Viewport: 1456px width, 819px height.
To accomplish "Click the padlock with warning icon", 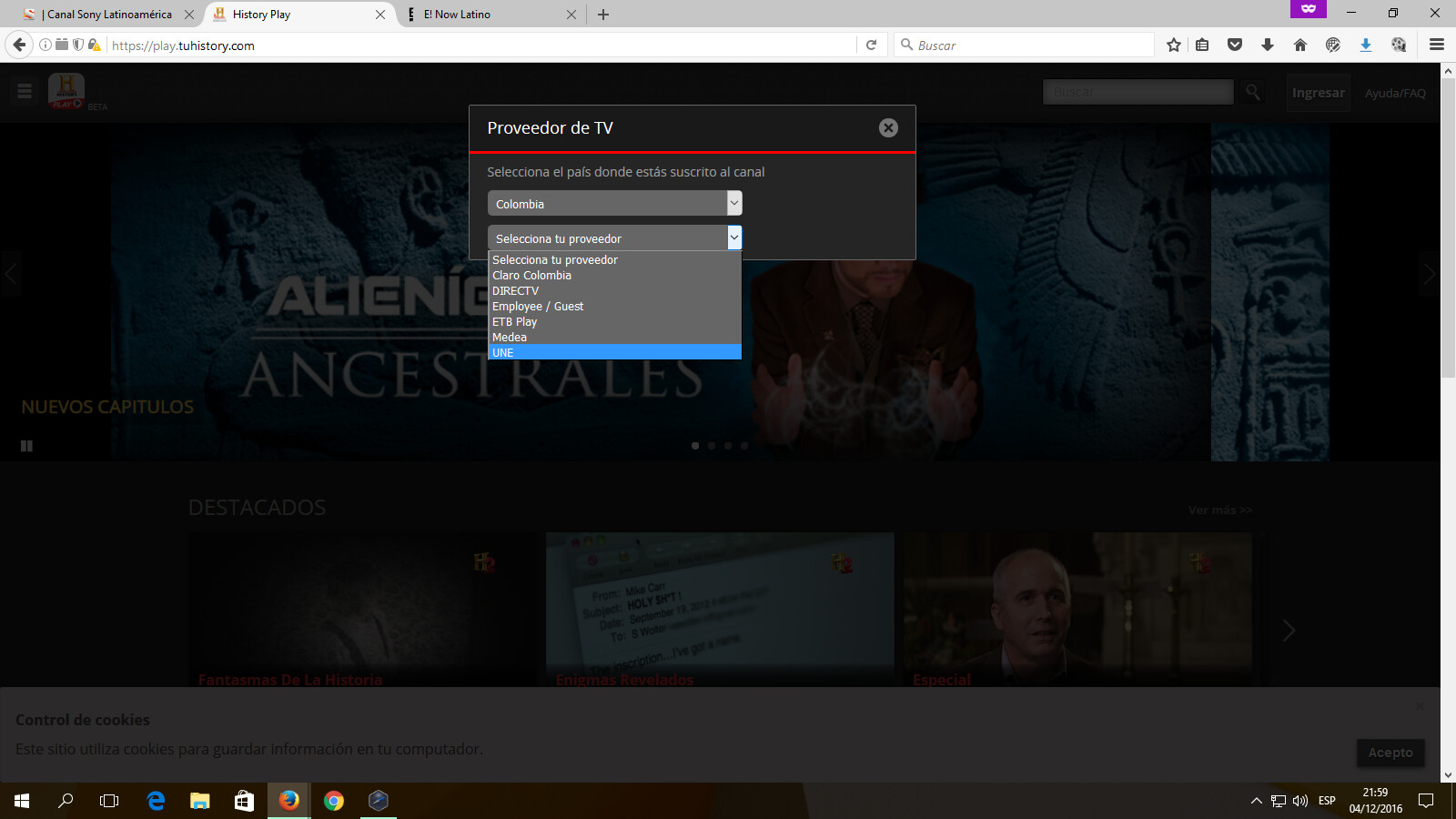I will tap(94, 45).
